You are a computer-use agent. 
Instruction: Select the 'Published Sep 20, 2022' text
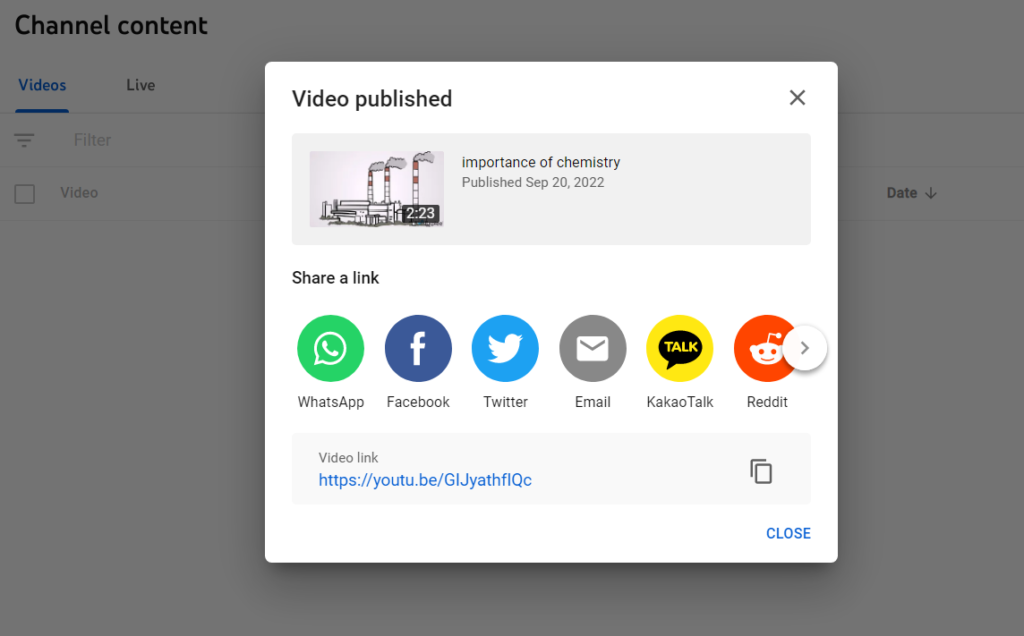coord(533,182)
